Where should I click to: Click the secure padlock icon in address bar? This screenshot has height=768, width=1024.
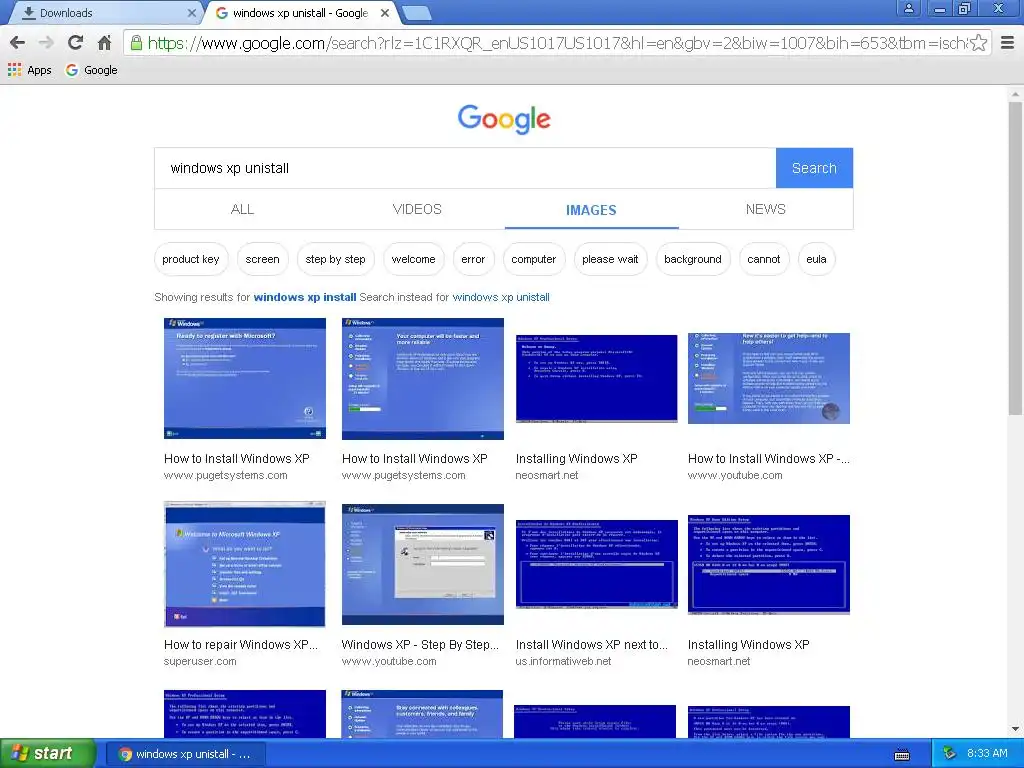pos(136,43)
